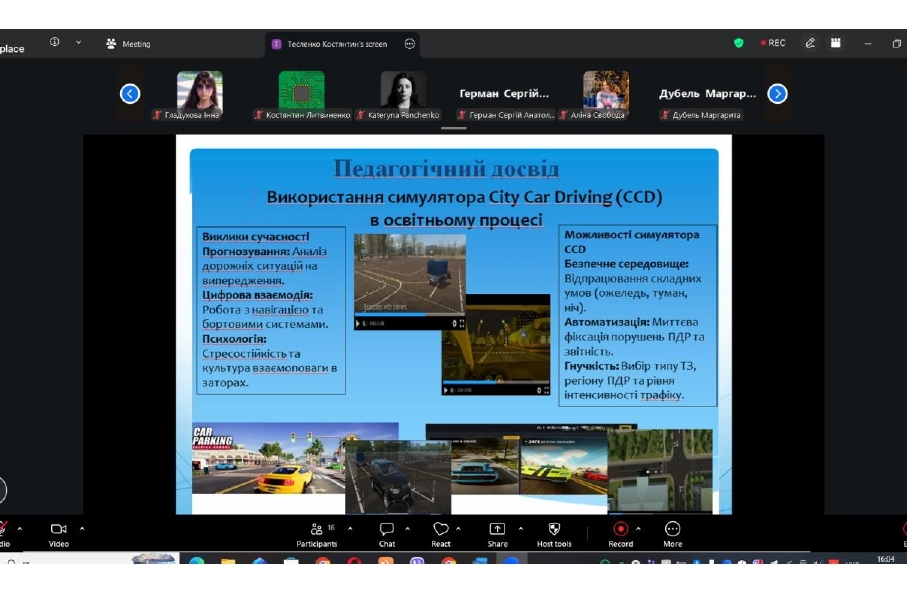Screen dimensions: 907x605
Task: Open the Participants panel
Action: 316,534
